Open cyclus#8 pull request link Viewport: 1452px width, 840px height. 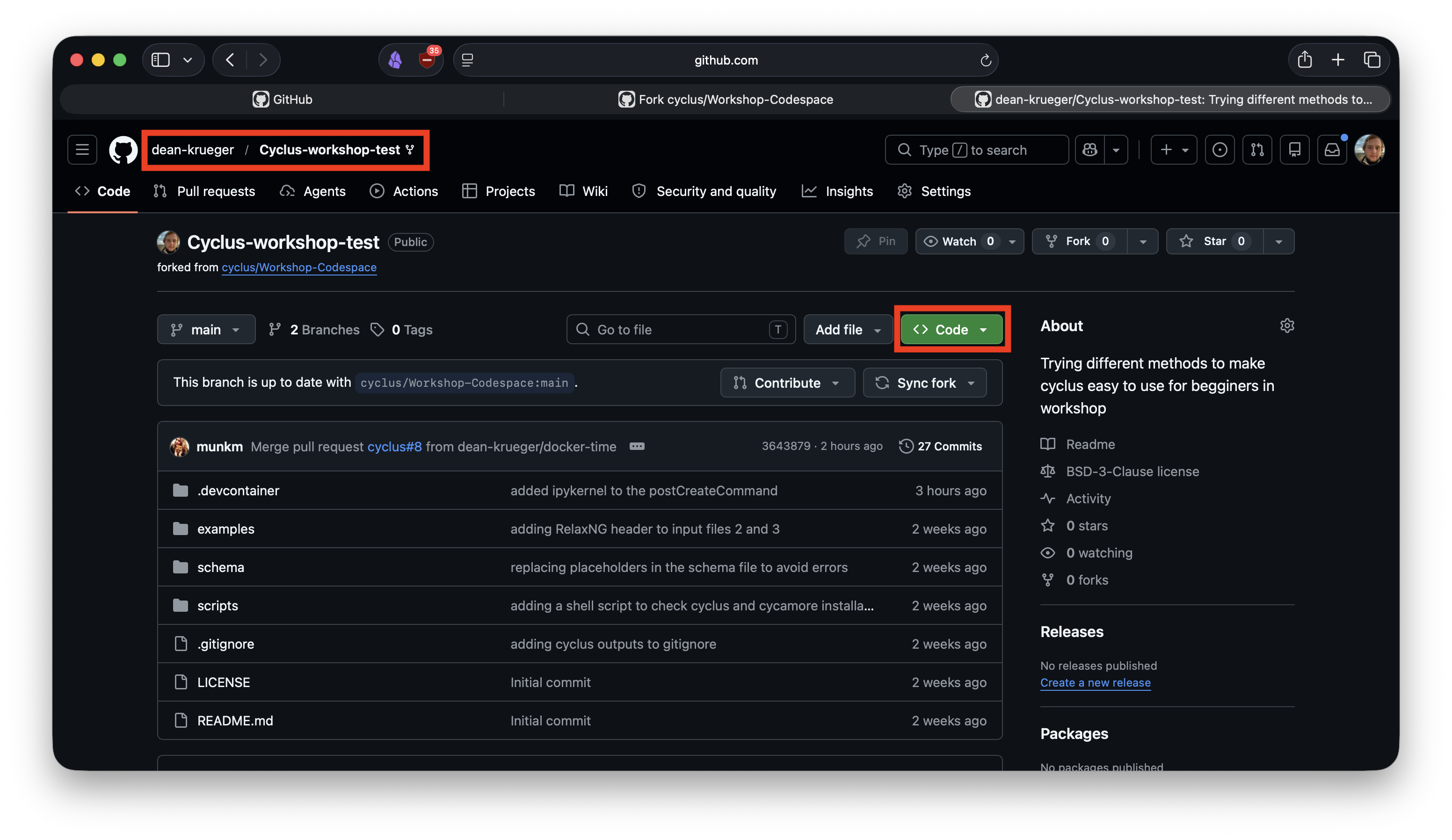tap(394, 447)
